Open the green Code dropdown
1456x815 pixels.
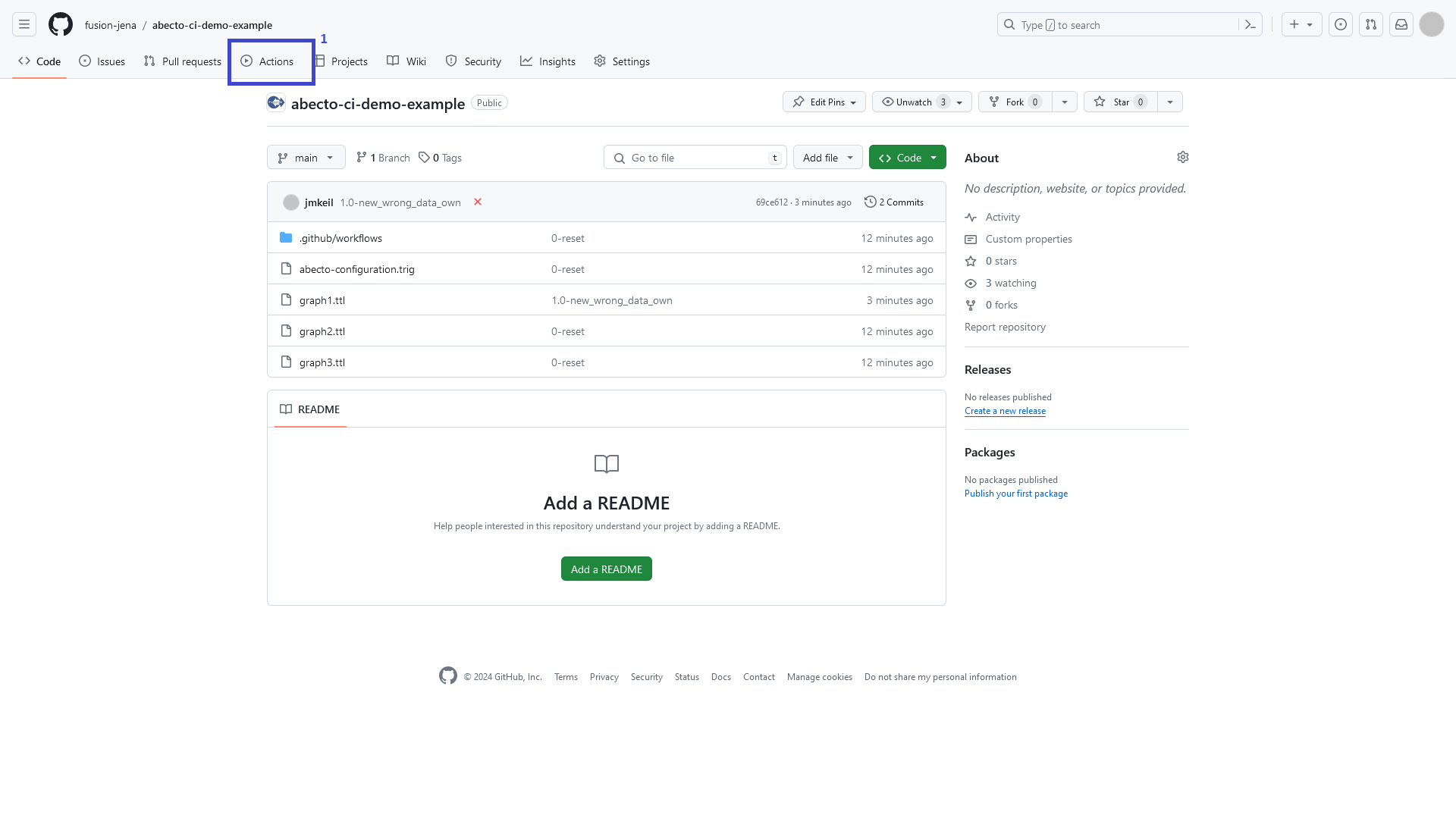point(908,157)
